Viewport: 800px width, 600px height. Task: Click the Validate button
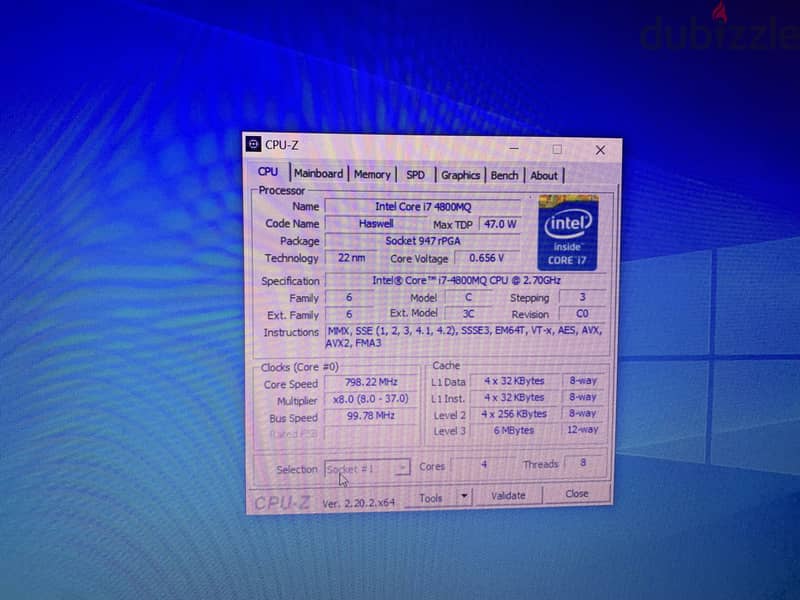[x=508, y=495]
